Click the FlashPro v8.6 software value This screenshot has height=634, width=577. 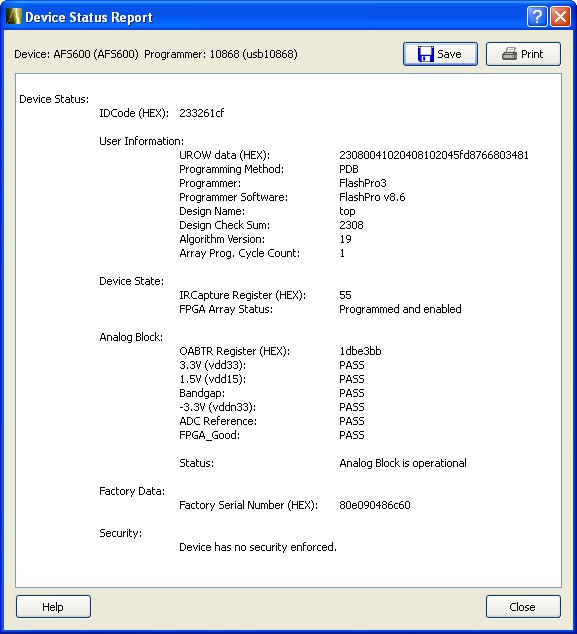pos(372,197)
